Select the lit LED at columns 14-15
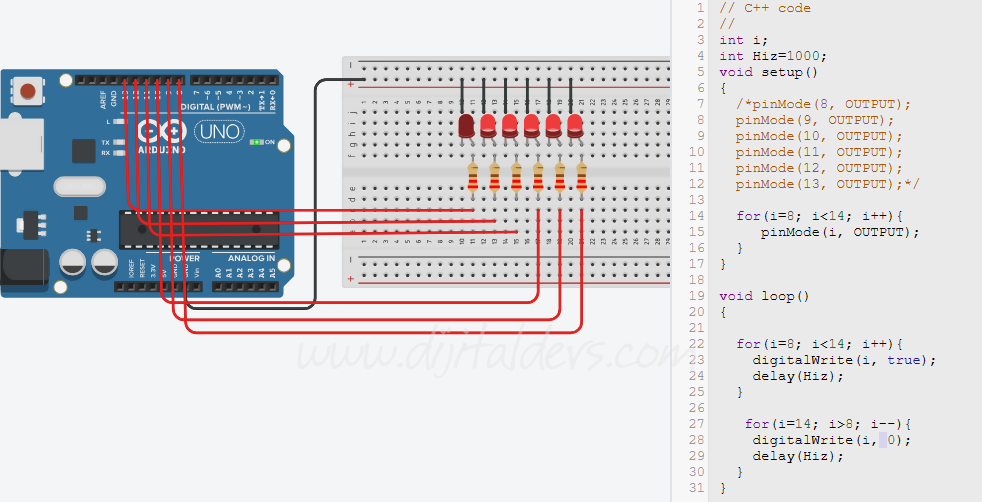 tap(510, 126)
